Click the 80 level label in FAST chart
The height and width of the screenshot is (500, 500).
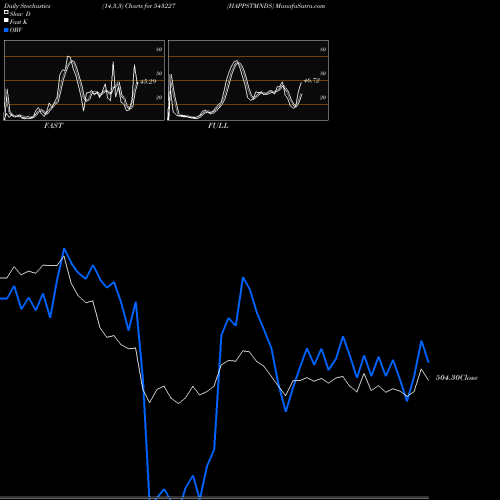tap(159, 49)
